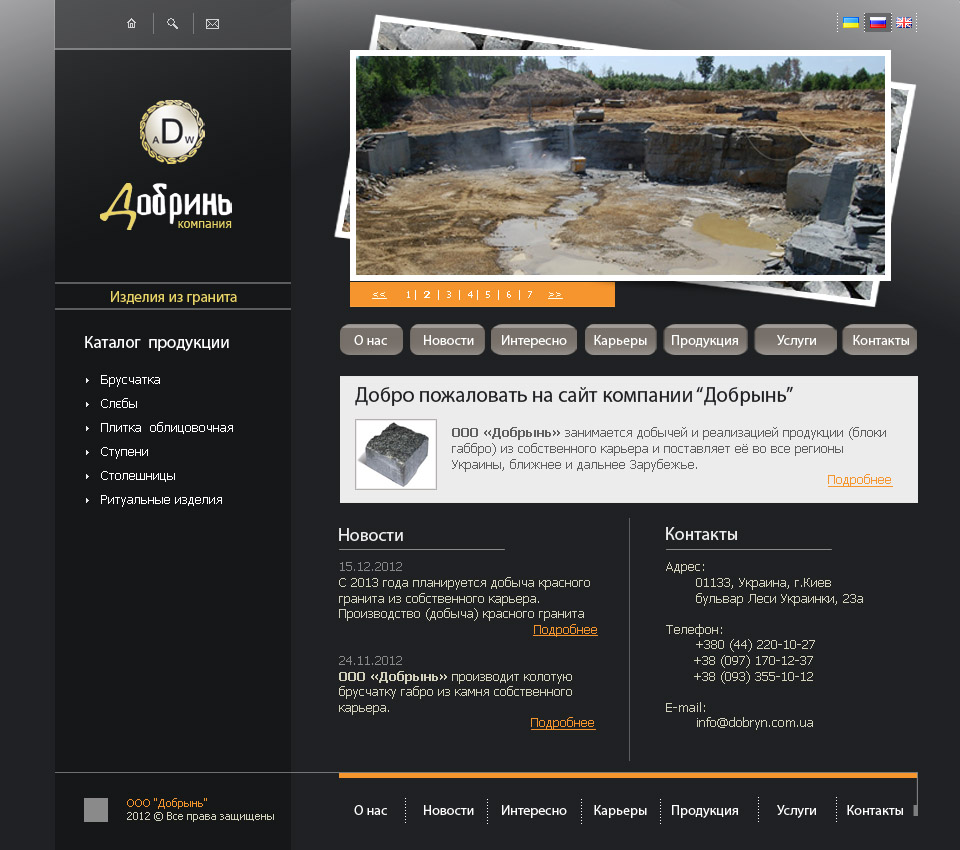View the granite cube thumbnail

396,454
